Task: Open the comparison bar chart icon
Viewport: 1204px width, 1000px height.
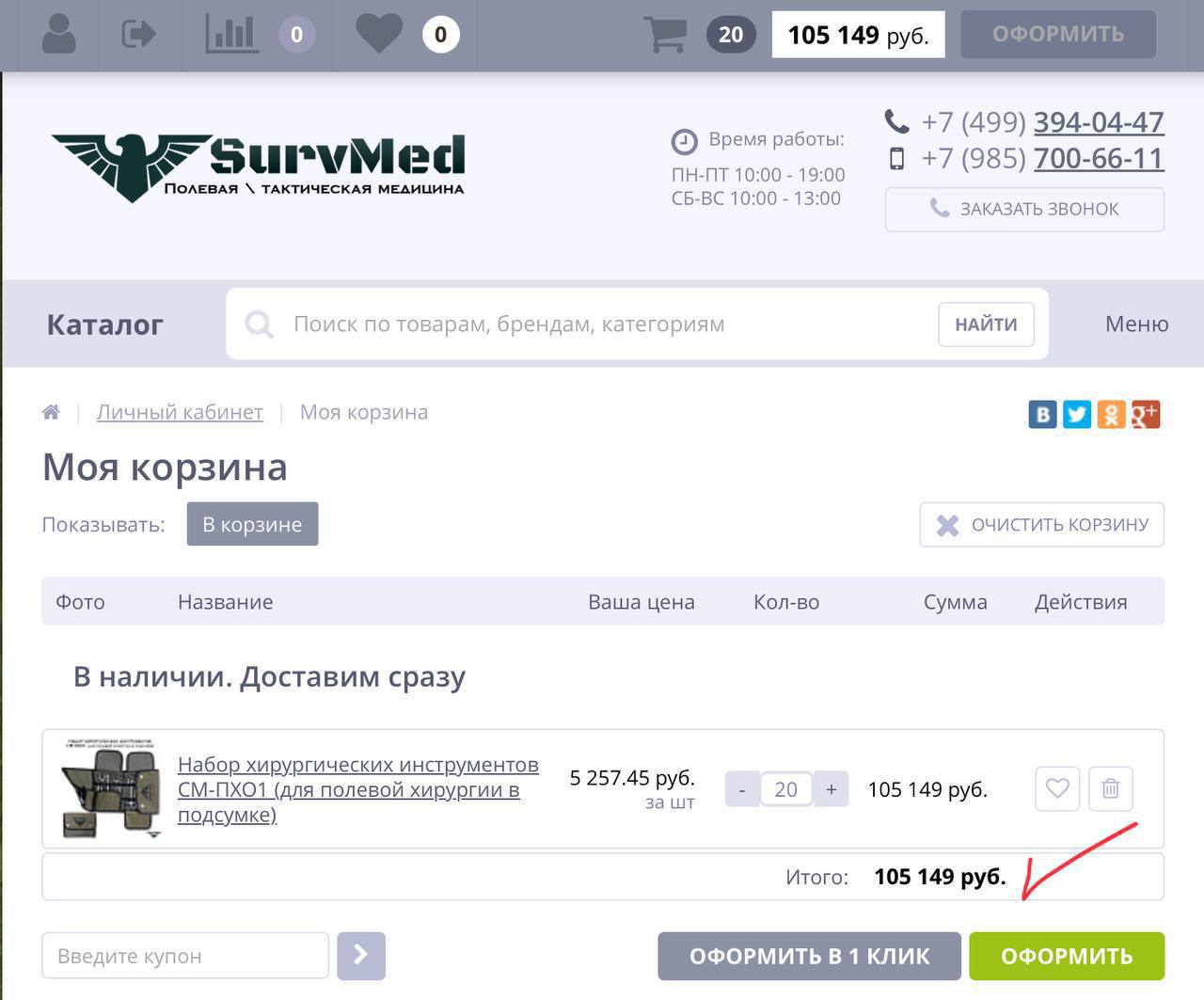Action: 231,35
